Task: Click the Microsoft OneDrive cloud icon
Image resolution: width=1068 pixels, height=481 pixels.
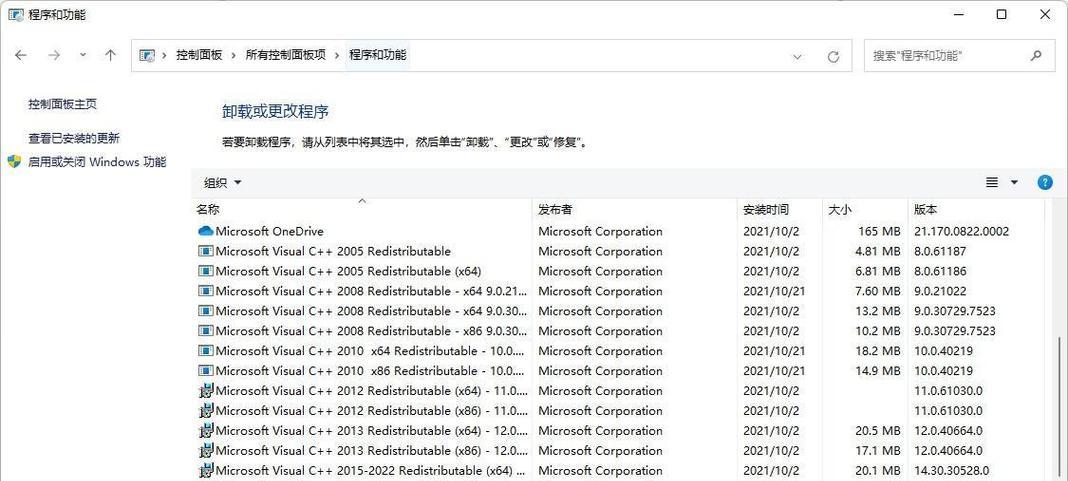Action: (x=206, y=232)
